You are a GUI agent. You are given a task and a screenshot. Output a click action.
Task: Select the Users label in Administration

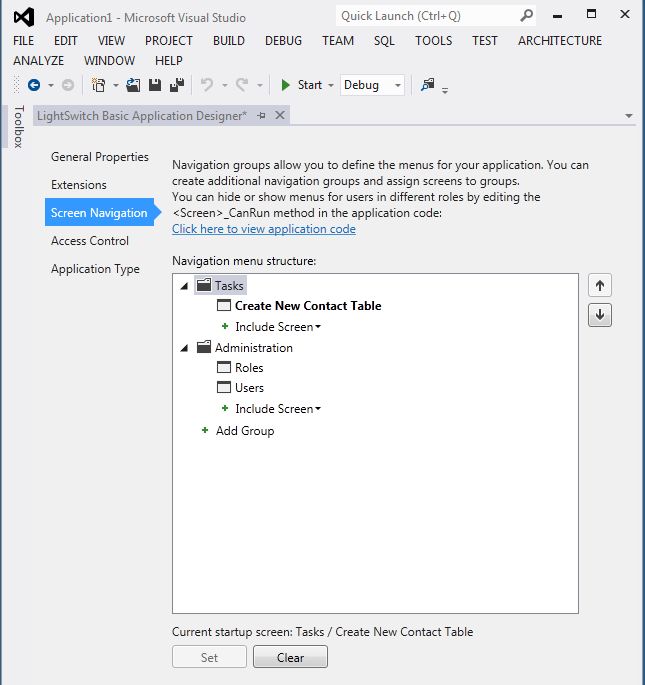click(x=250, y=387)
